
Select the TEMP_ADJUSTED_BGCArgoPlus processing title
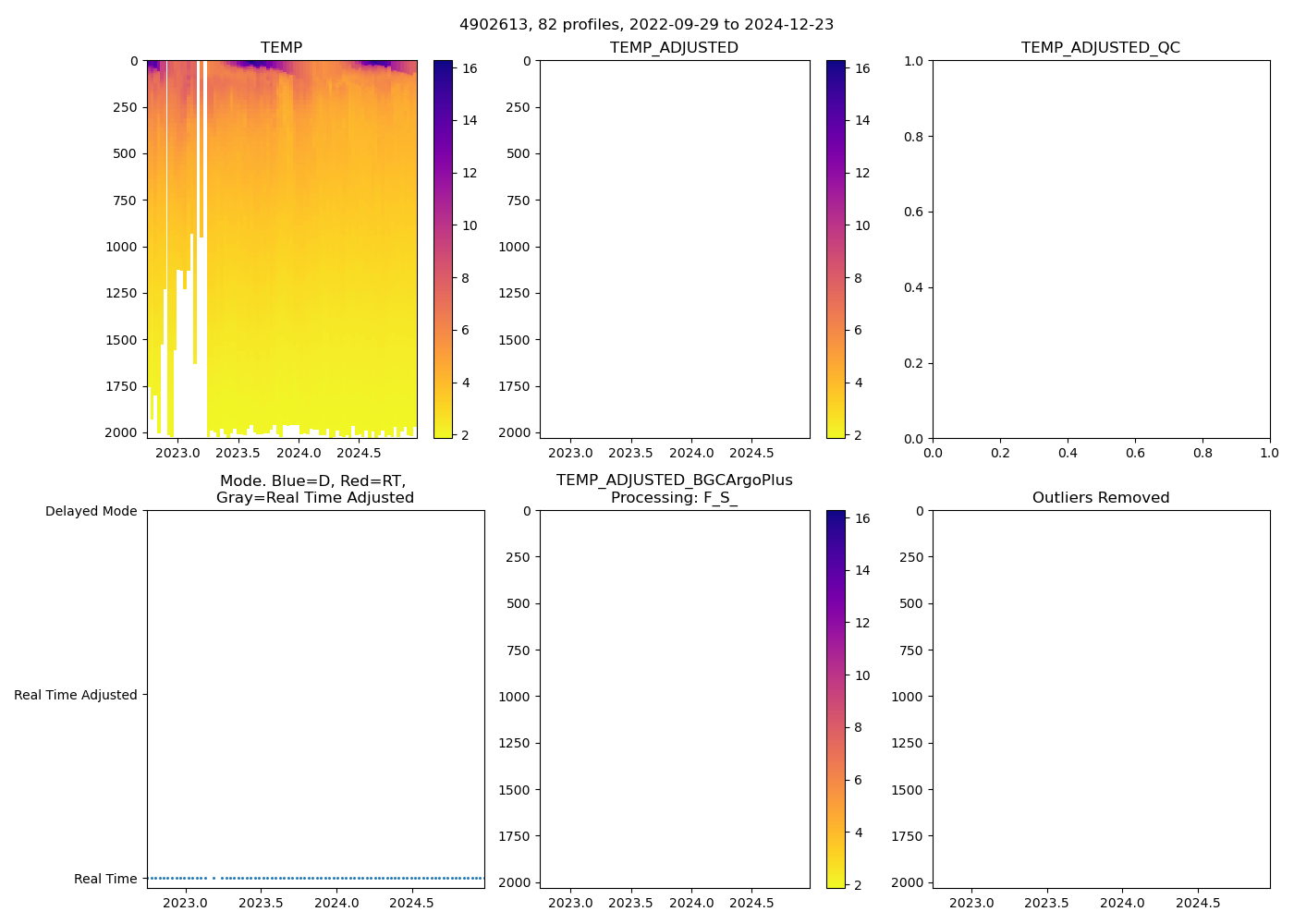point(674,489)
